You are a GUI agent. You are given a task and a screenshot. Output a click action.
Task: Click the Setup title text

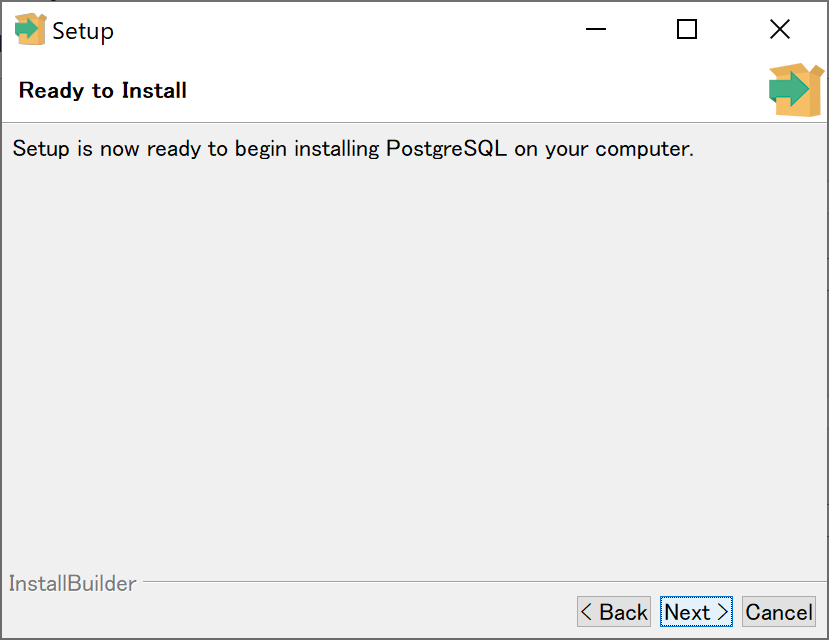coord(85,30)
